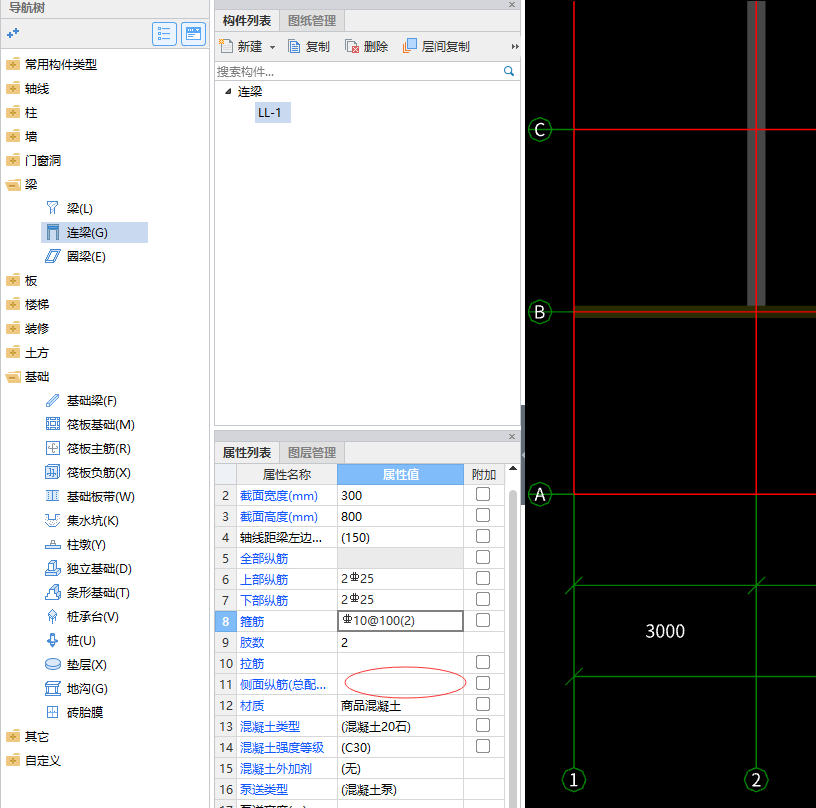The height and width of the screenshot is (808, 816).
Task: Collapse the 连梁 group in component list
Action: tap(228, 91)
